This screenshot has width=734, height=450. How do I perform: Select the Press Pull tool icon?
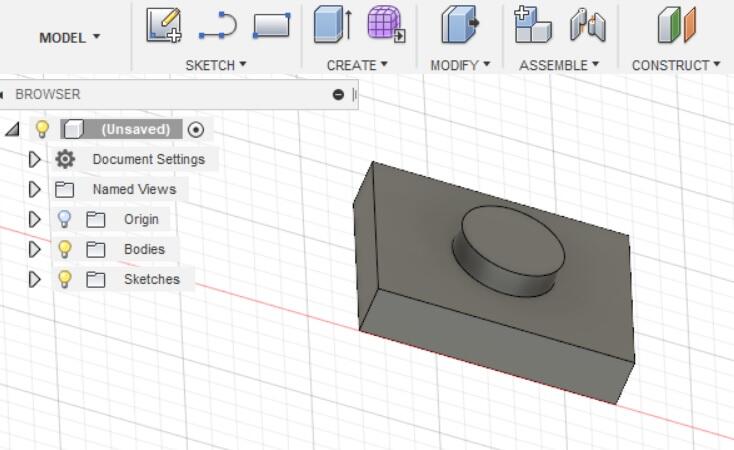click(x=460, y=24)
